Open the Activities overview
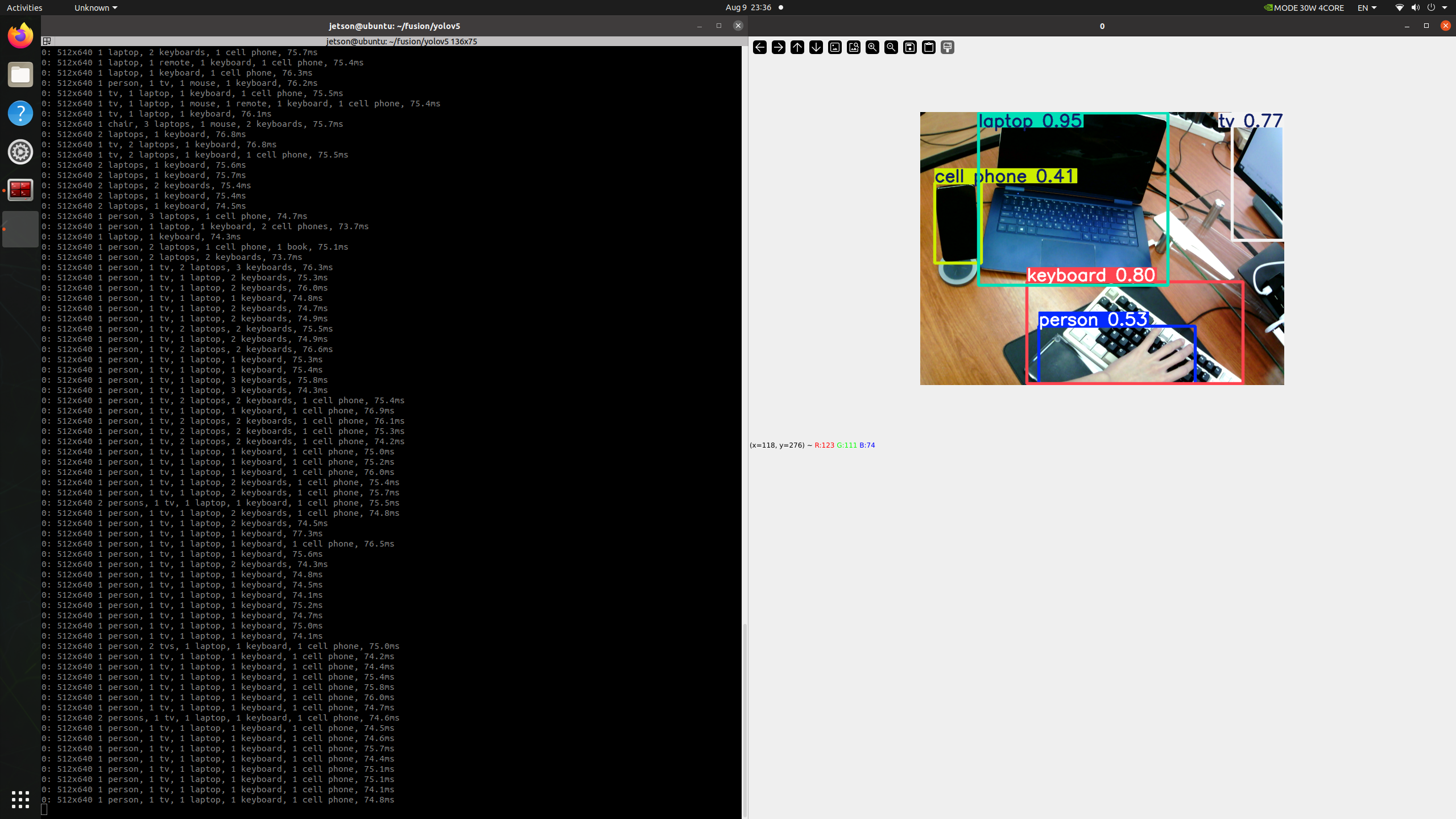This screenshot has width=1456, height=819. click(x=24, y=7)
